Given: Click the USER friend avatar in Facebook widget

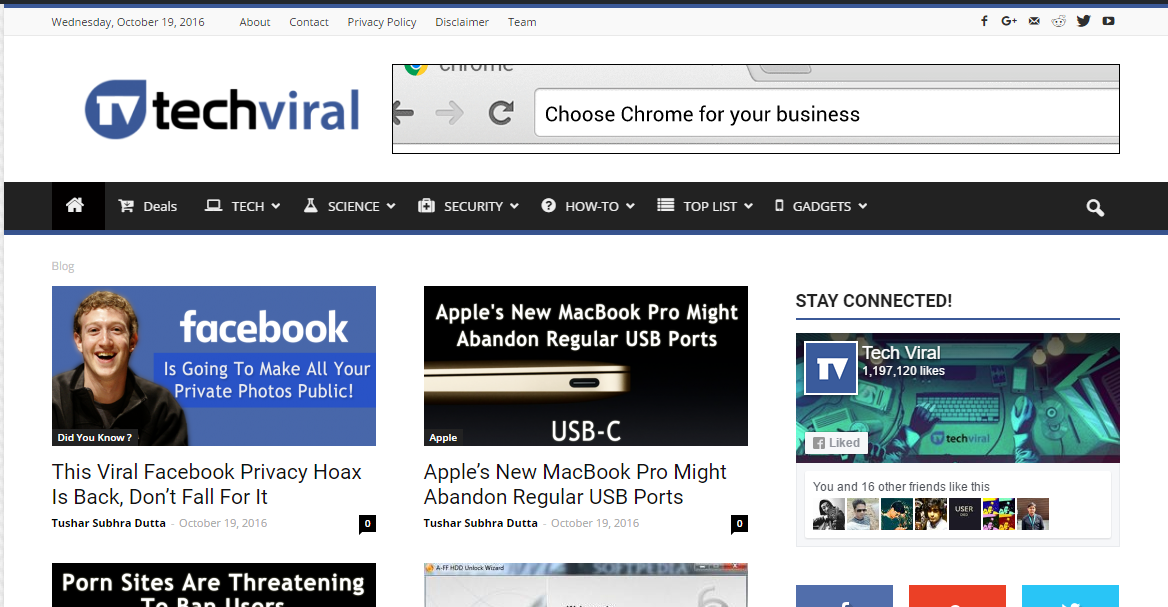Looking at the screenshot, I should (965, 514).
